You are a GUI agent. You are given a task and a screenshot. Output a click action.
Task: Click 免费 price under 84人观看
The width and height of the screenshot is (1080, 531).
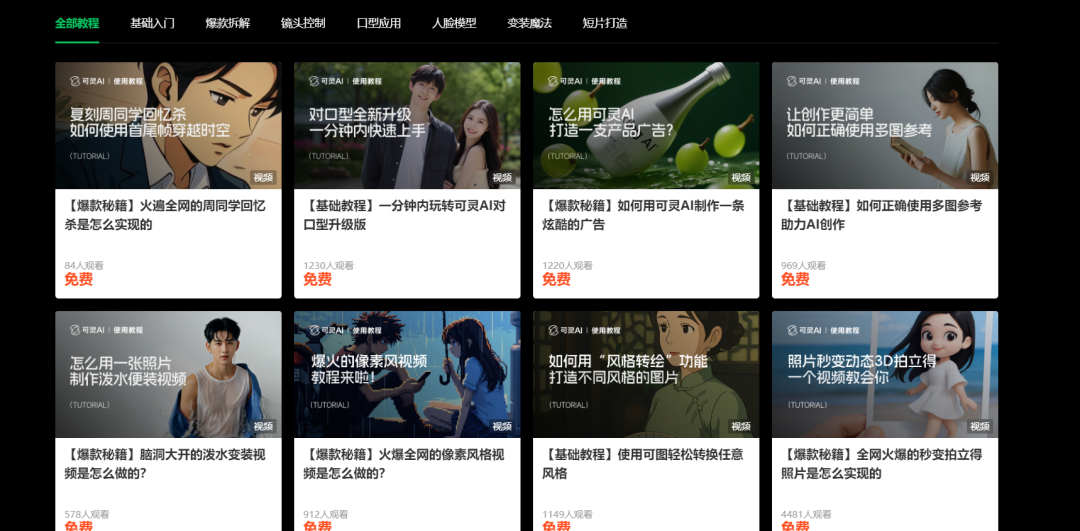[x=79, y=279]
